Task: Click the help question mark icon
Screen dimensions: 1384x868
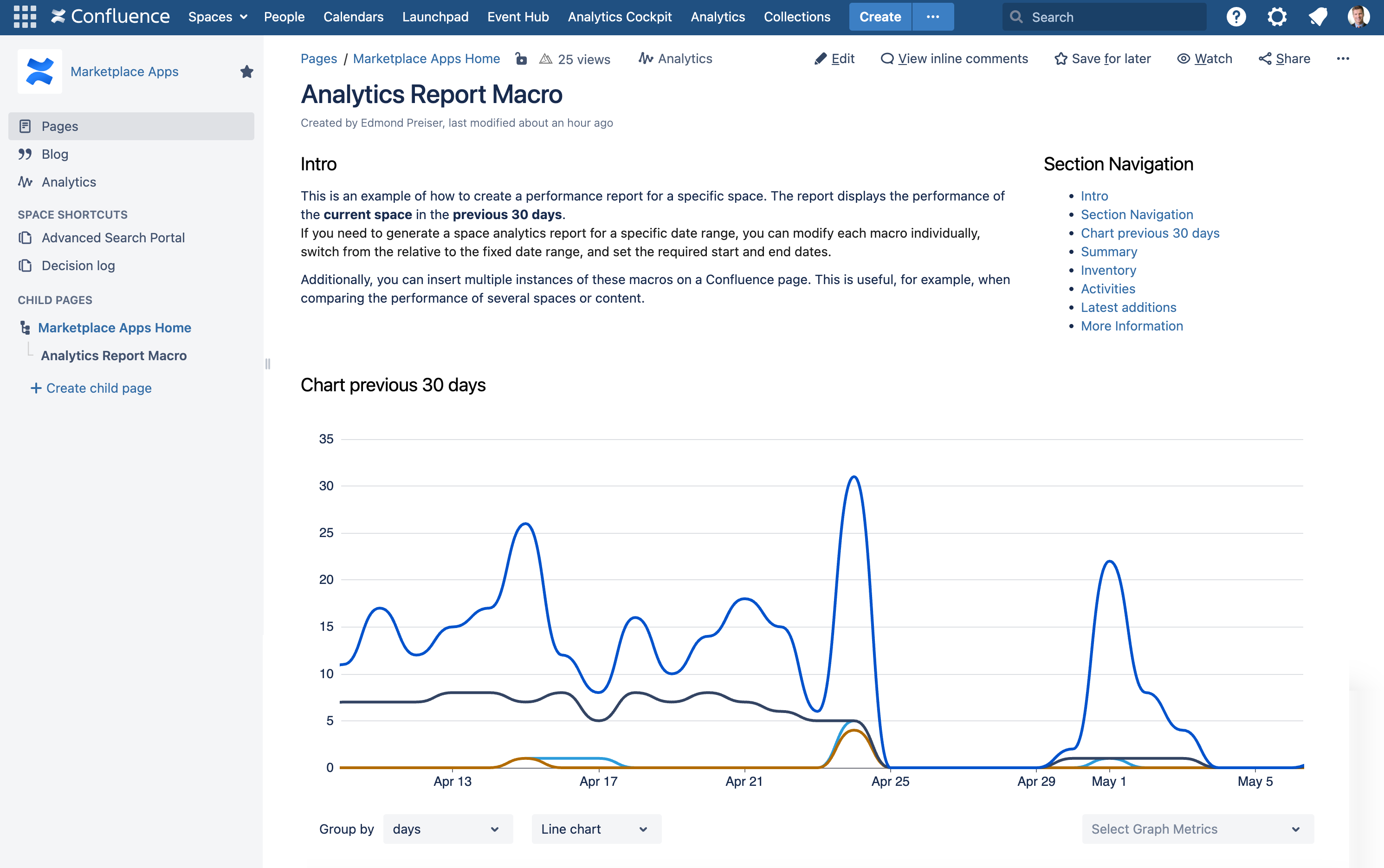Action: [x=1235, y=17]
